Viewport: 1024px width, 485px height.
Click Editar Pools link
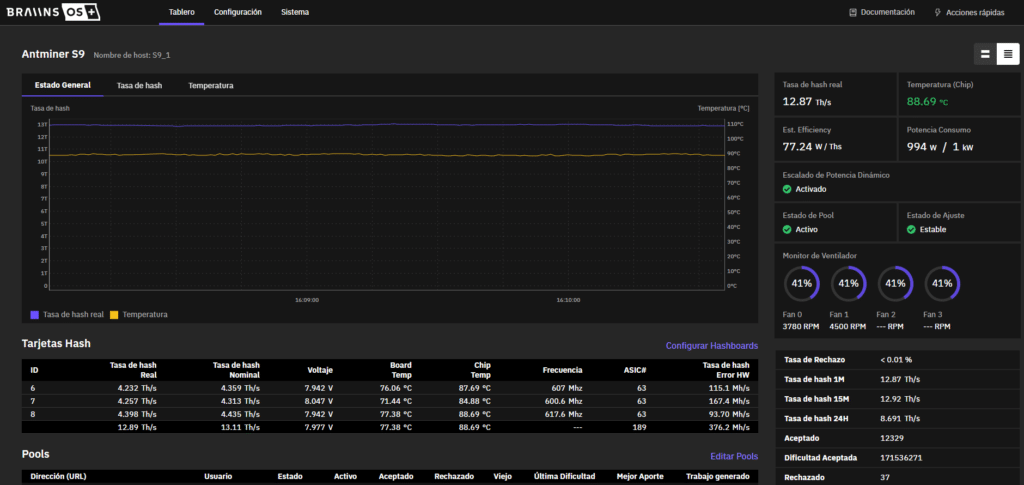tap(734, 456)
